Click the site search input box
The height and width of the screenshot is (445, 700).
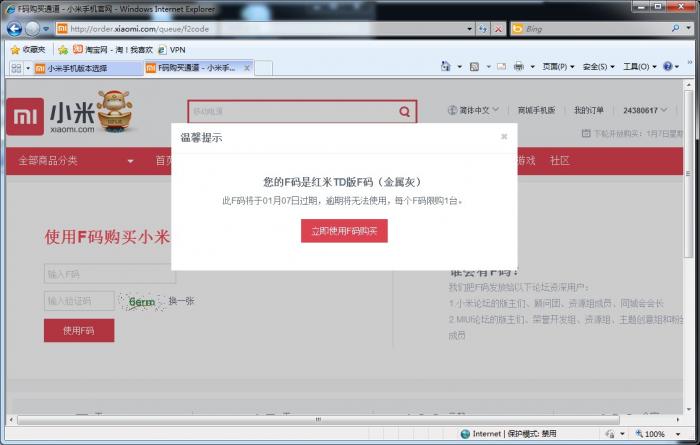coord(292,111)
